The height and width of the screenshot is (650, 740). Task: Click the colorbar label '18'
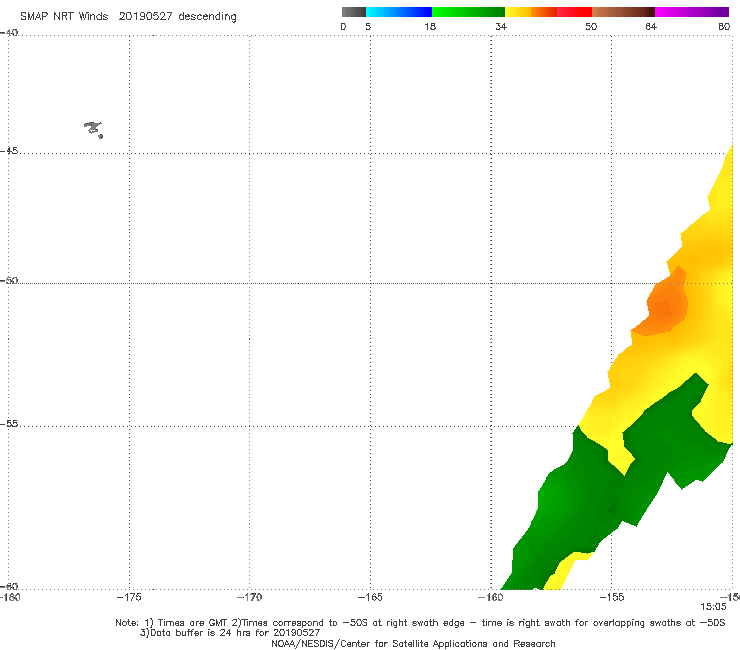430,26
